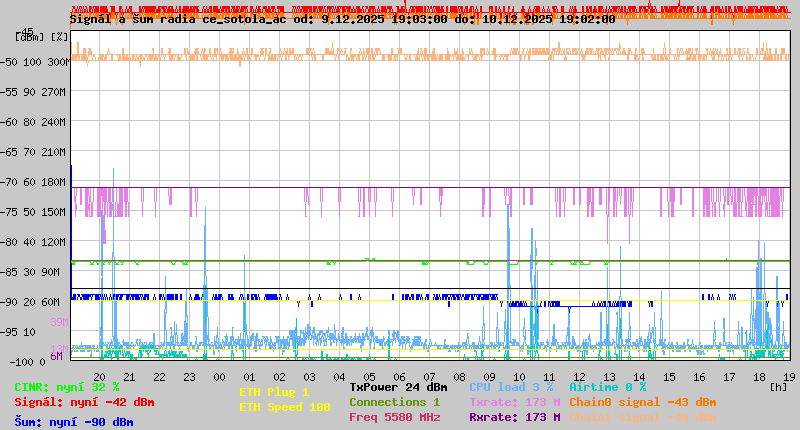The image size is (800, 430).
Task: Click the '[h]' unit label on time axis
Action: [x=778, y=385]
